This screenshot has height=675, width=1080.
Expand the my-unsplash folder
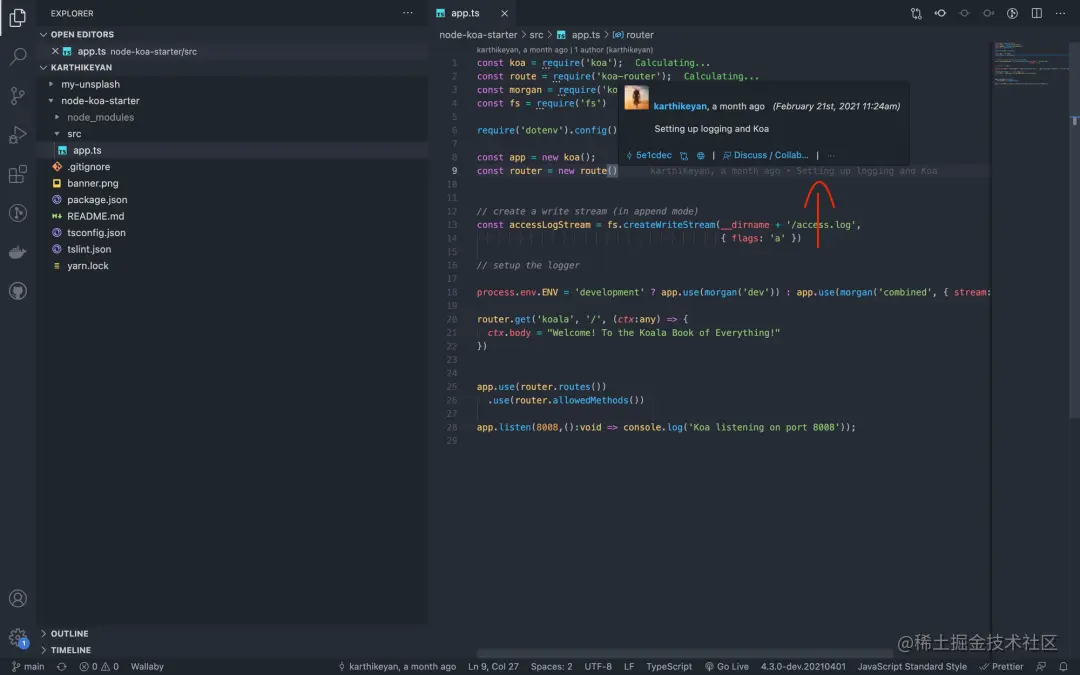click(90, 84)
